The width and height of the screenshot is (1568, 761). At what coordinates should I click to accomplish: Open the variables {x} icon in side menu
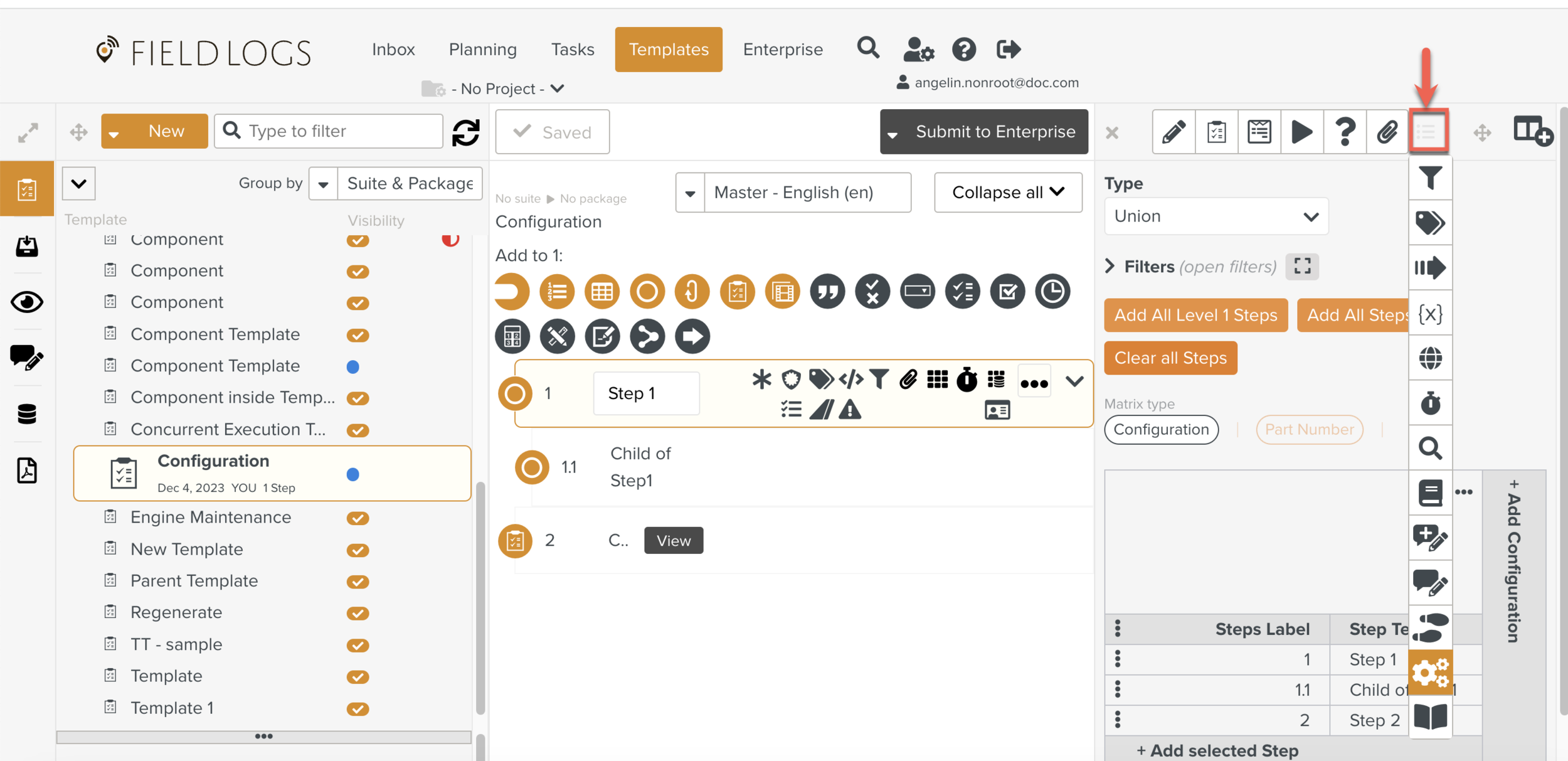click(x=1430, y=313)
